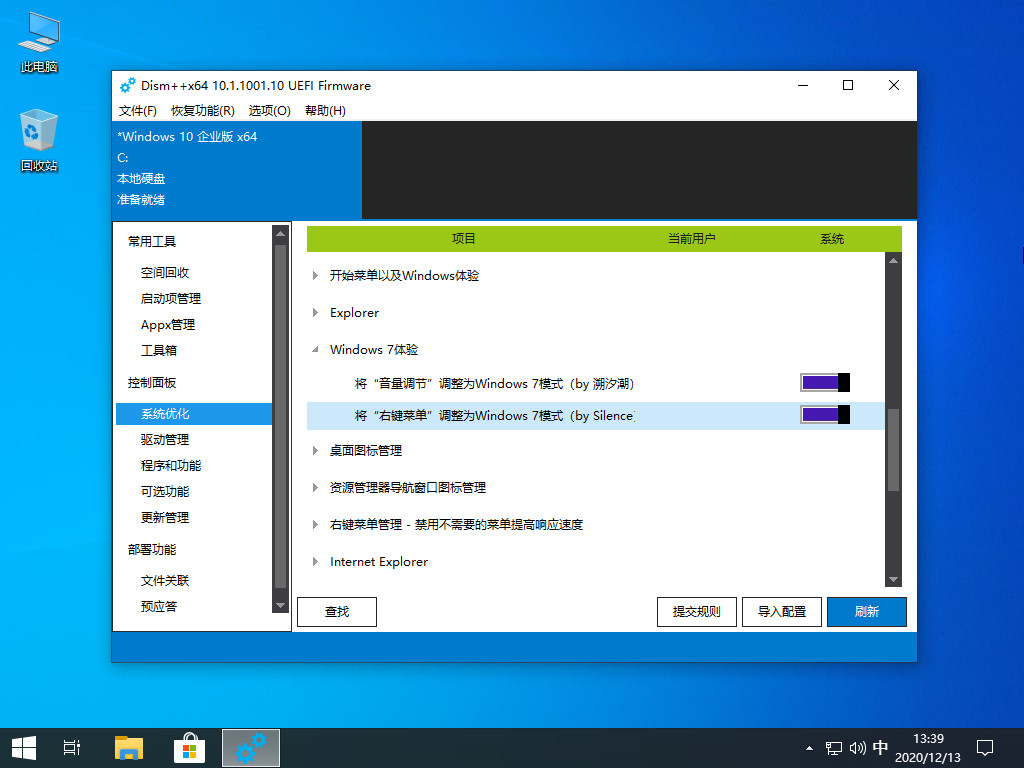Disable the 右键菜单 Windows 7 模式 switch
The image size is (1024, 768).
822,412
